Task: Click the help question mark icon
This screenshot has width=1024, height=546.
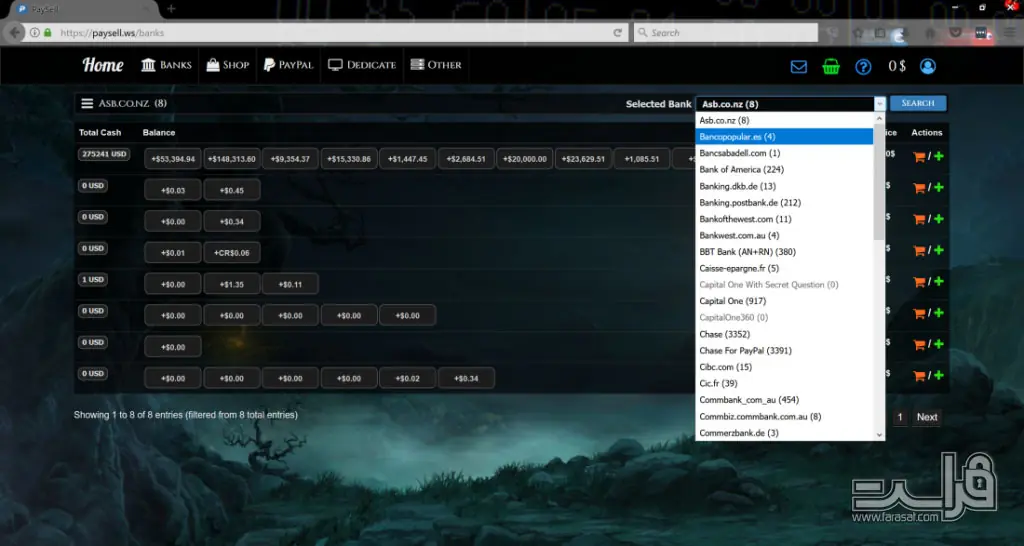Action: coord(863,67)
